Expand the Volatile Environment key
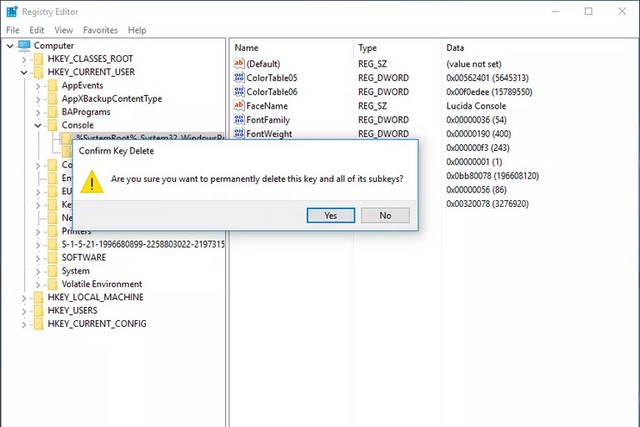Image resolution: width=640 pixels, height=427 pixels. point(38,285)
